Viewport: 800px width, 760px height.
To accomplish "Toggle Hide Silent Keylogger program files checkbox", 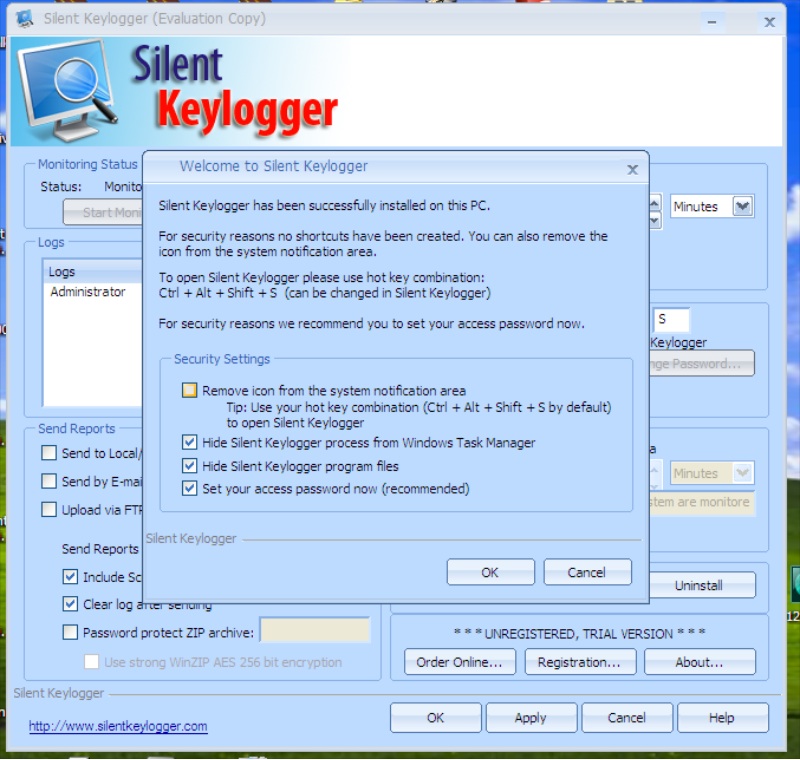I will pos(190,466).
